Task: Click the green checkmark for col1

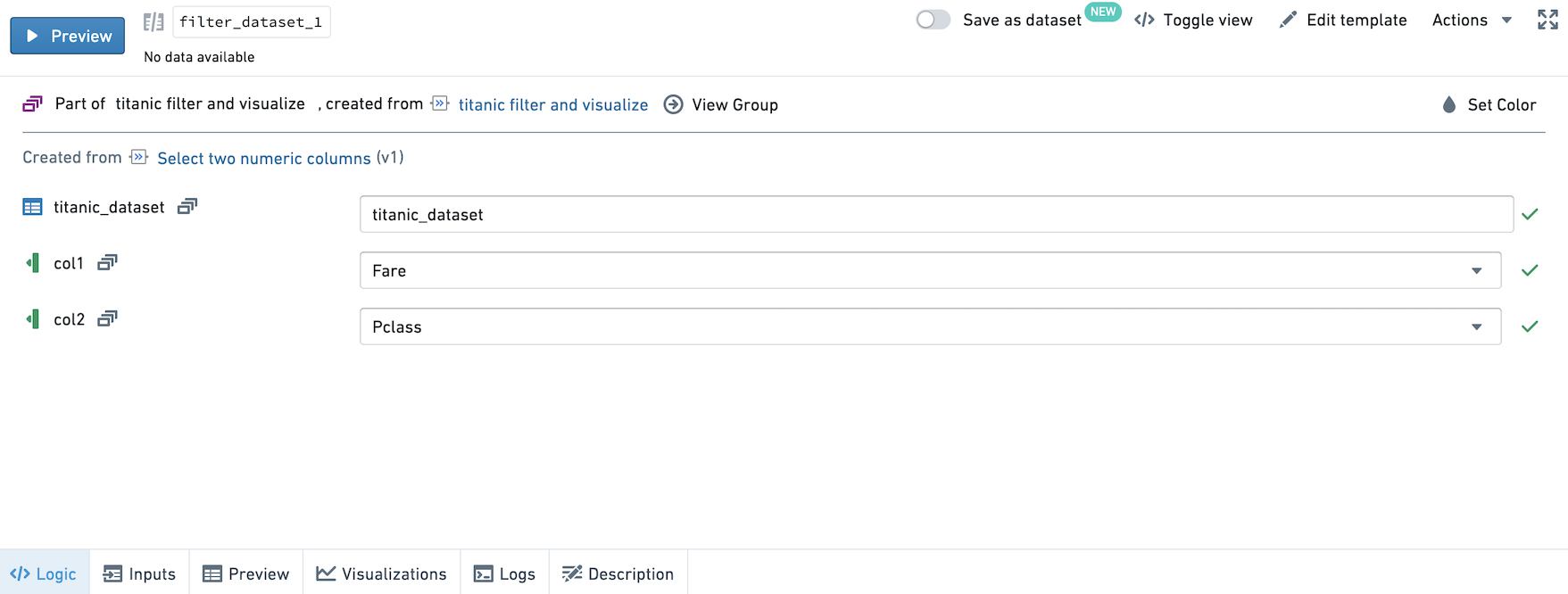Action: (1530, 270)
